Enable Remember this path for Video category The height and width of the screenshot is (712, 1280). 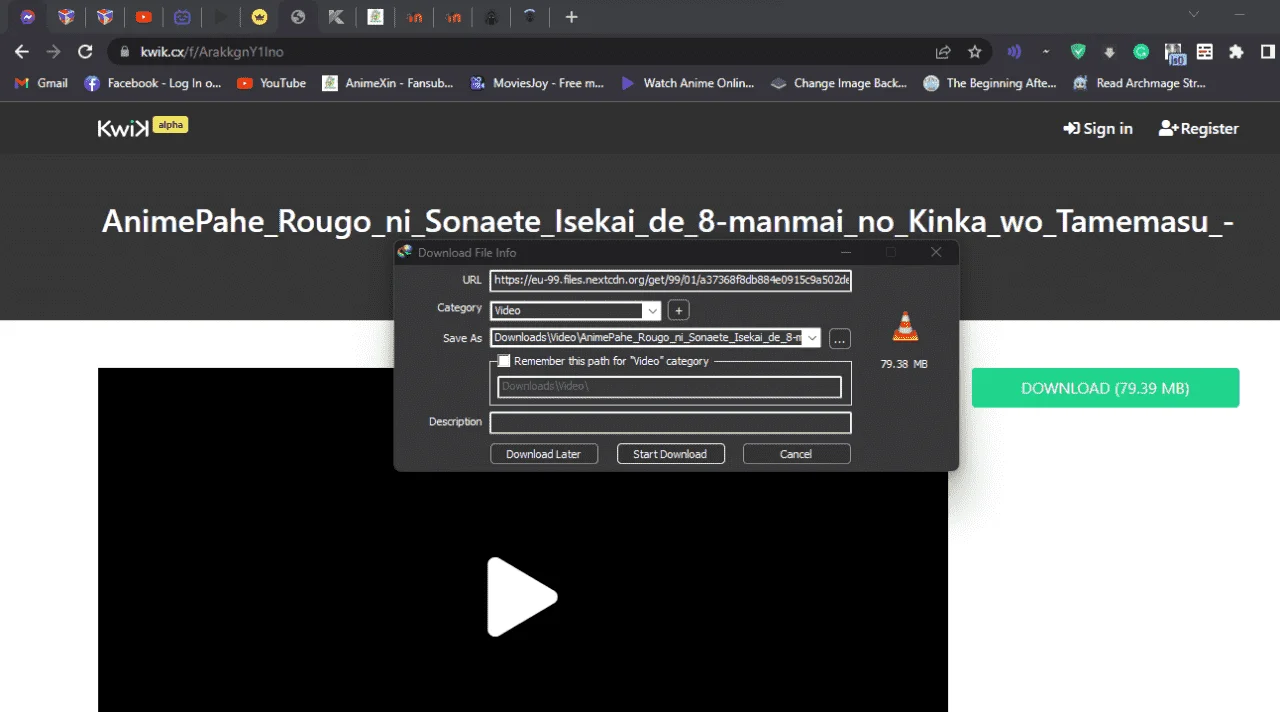pyautogui.click(x=504, y=361)
